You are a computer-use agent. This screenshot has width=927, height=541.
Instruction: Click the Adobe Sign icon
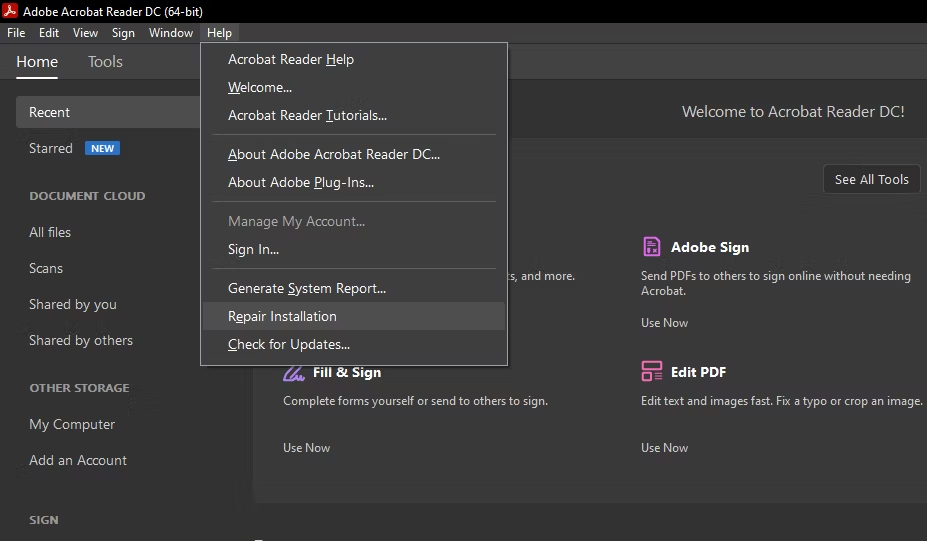652,247
